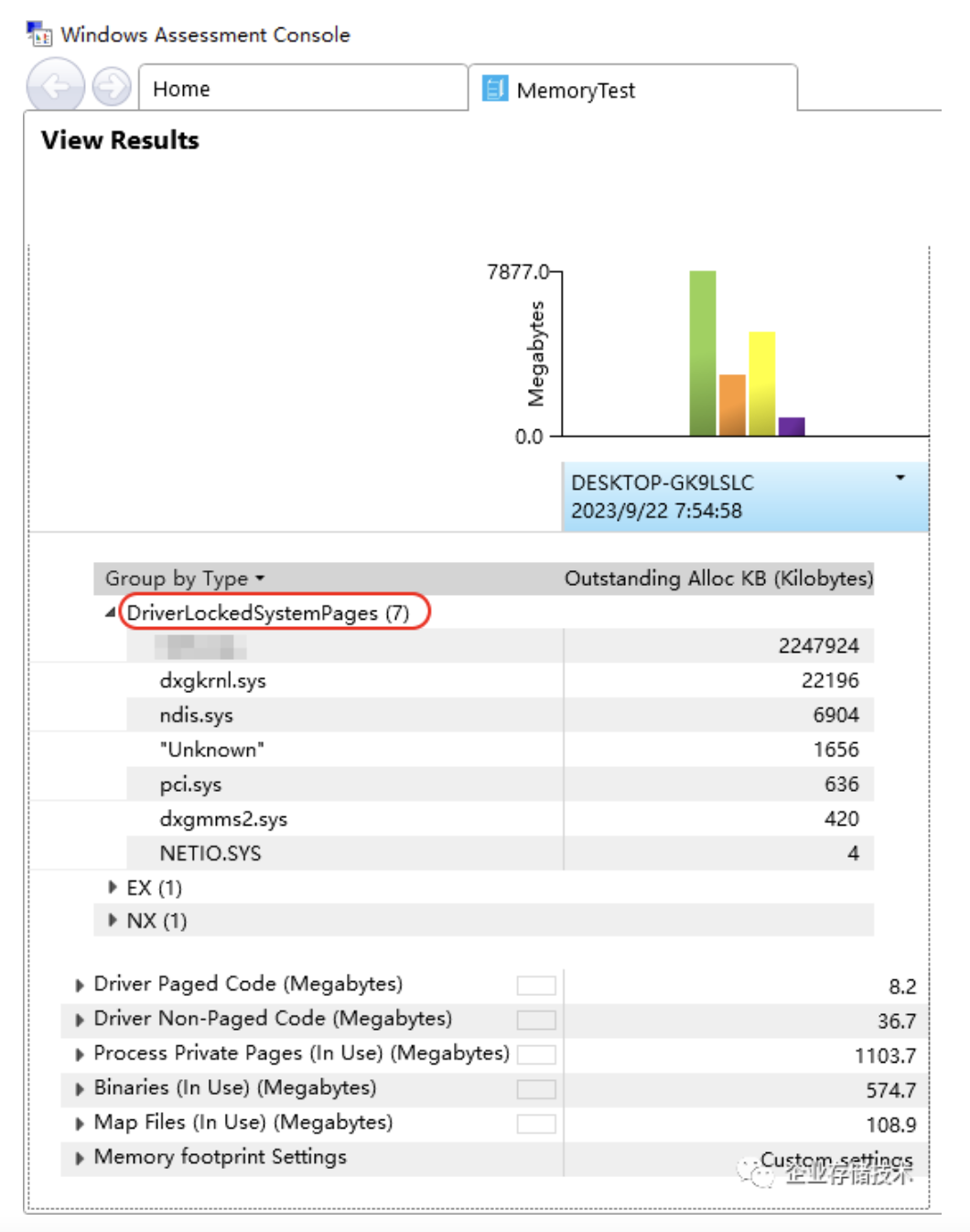Click the Back navigation arrow button
This screenshot has height=1232, width=970.
[x=55, y=86]
